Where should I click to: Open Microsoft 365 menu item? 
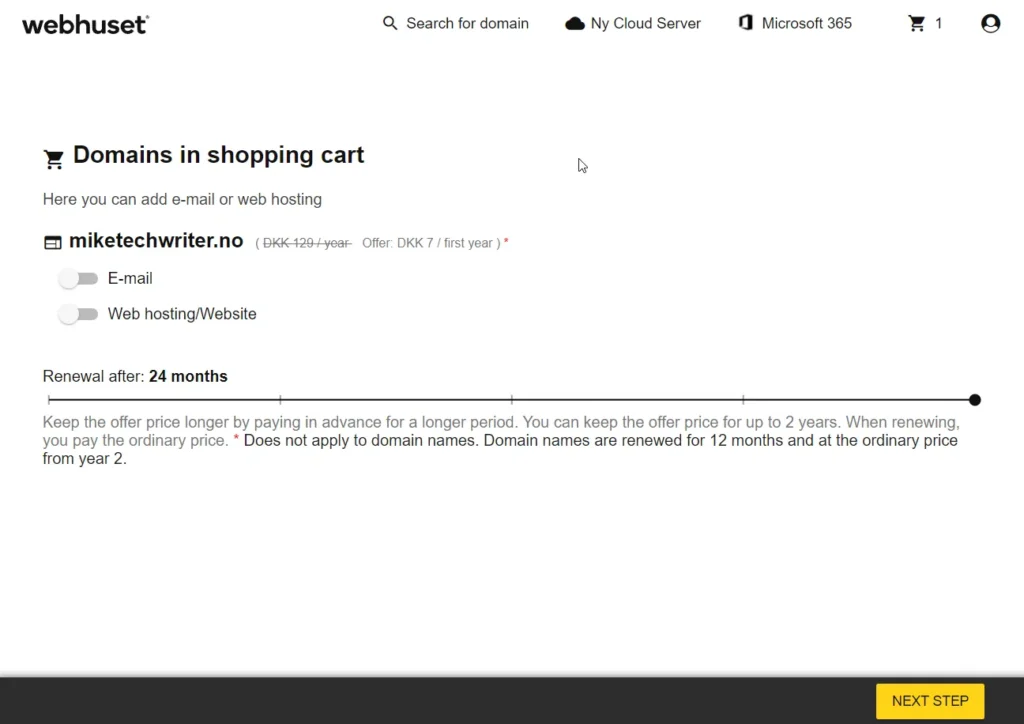806,23
